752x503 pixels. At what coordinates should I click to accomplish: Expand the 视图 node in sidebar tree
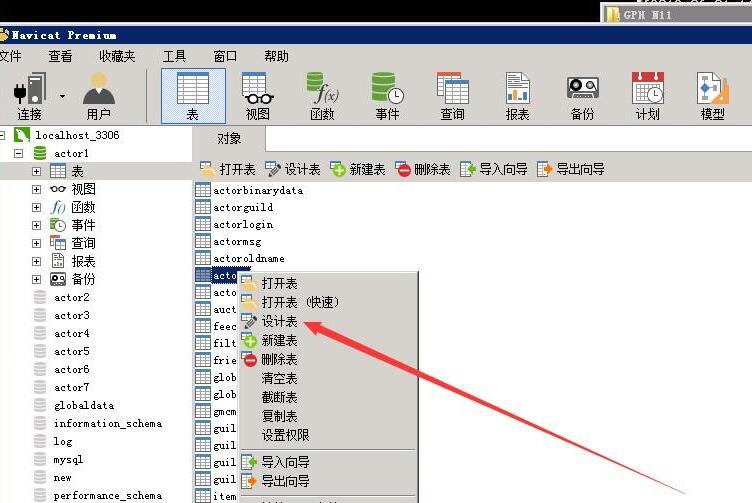click(x=37, y=189)
